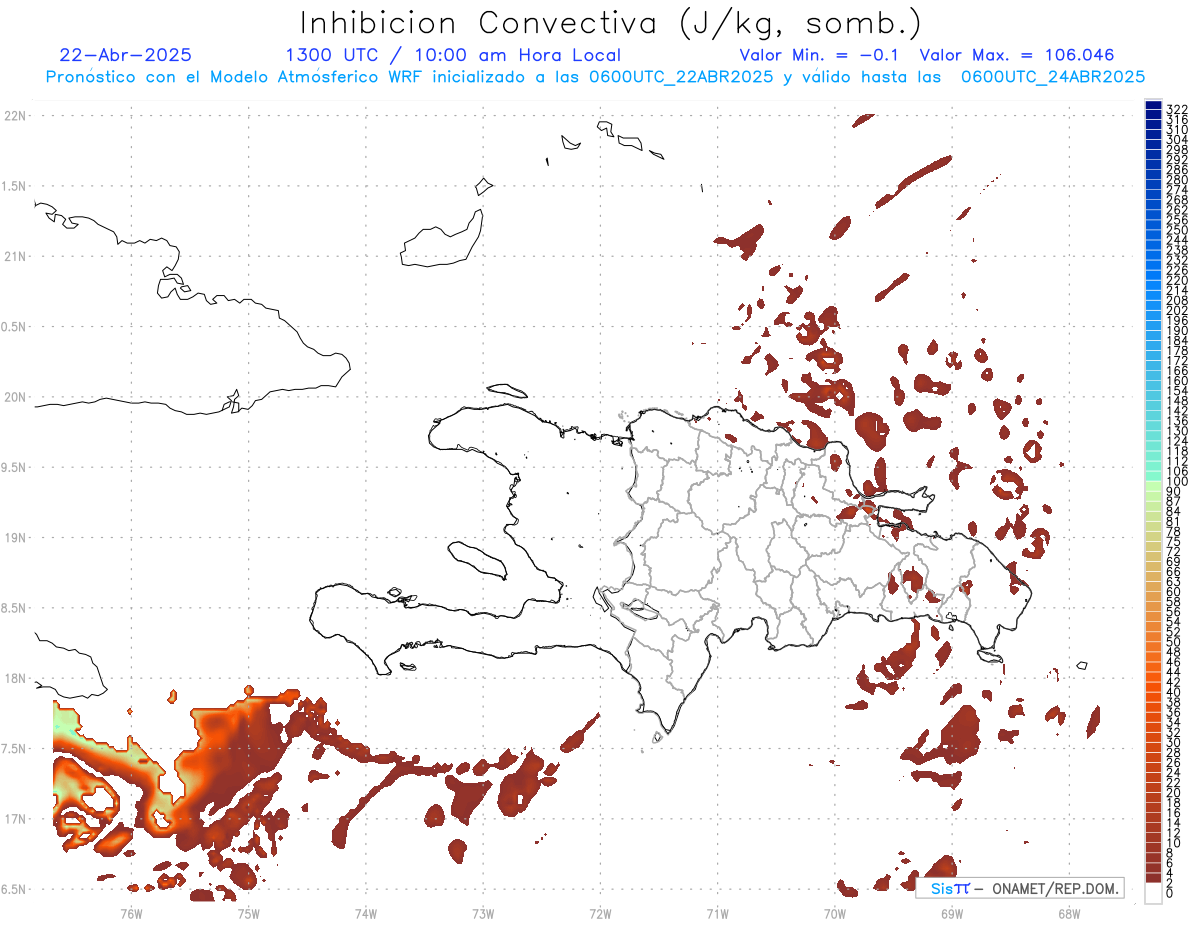The width and height of the screenshot is (1200, 927).
Task: Click the '0' value at color scale bottom
Action: 1169,893
